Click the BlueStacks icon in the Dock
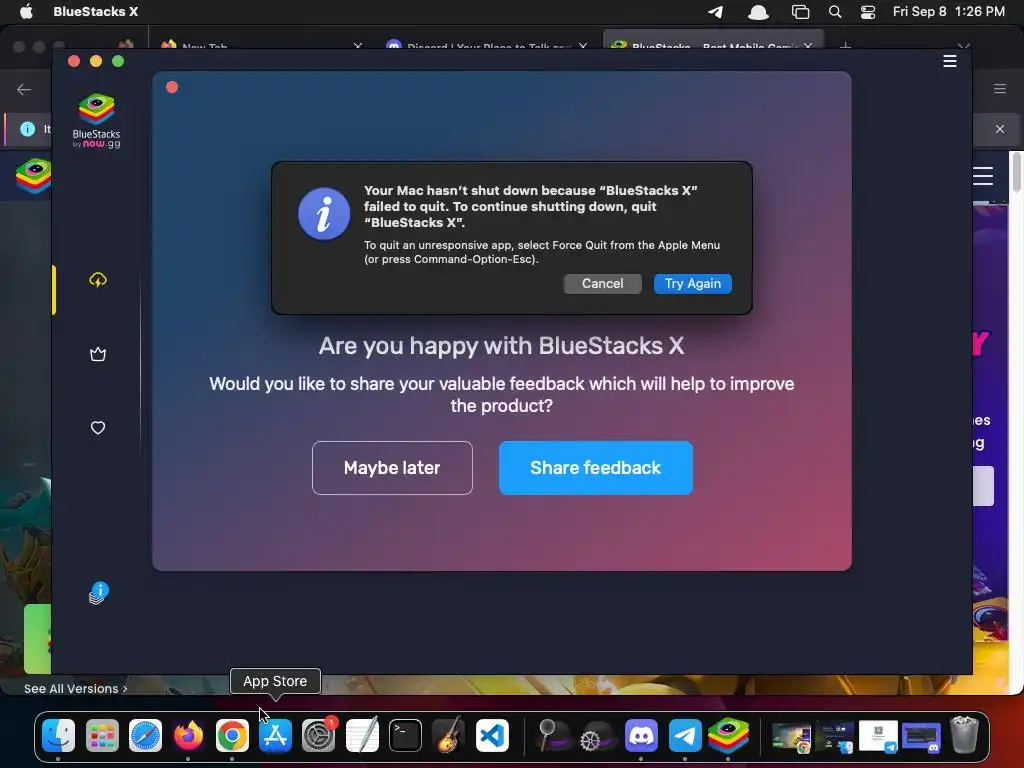Screen dimensions: 1024x768 tap(728, 736)
